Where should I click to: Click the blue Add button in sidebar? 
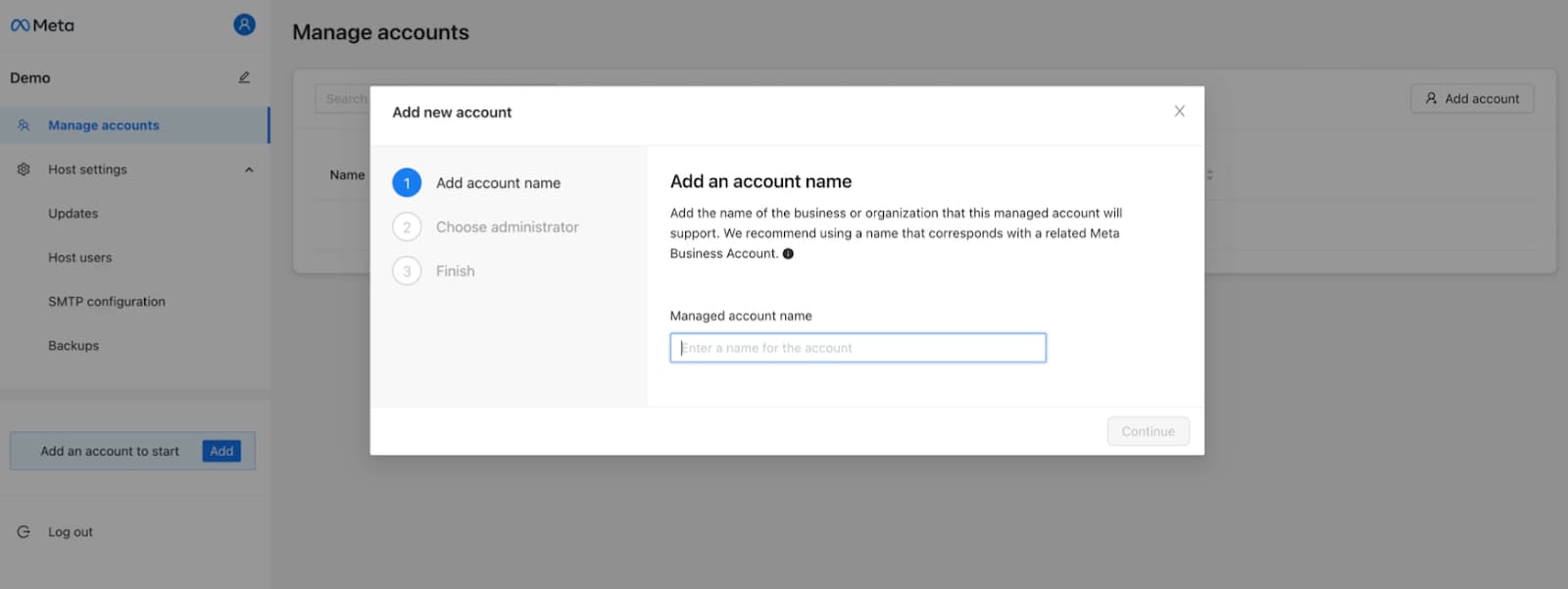pos(221,451)
